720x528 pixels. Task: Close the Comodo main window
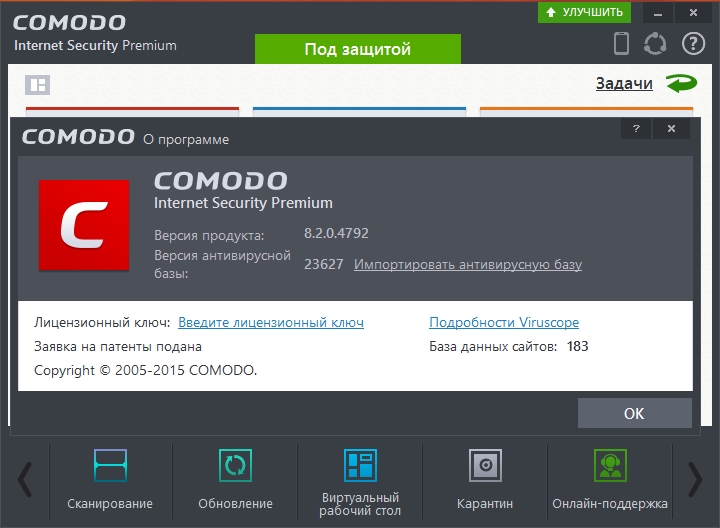(693, 13)
